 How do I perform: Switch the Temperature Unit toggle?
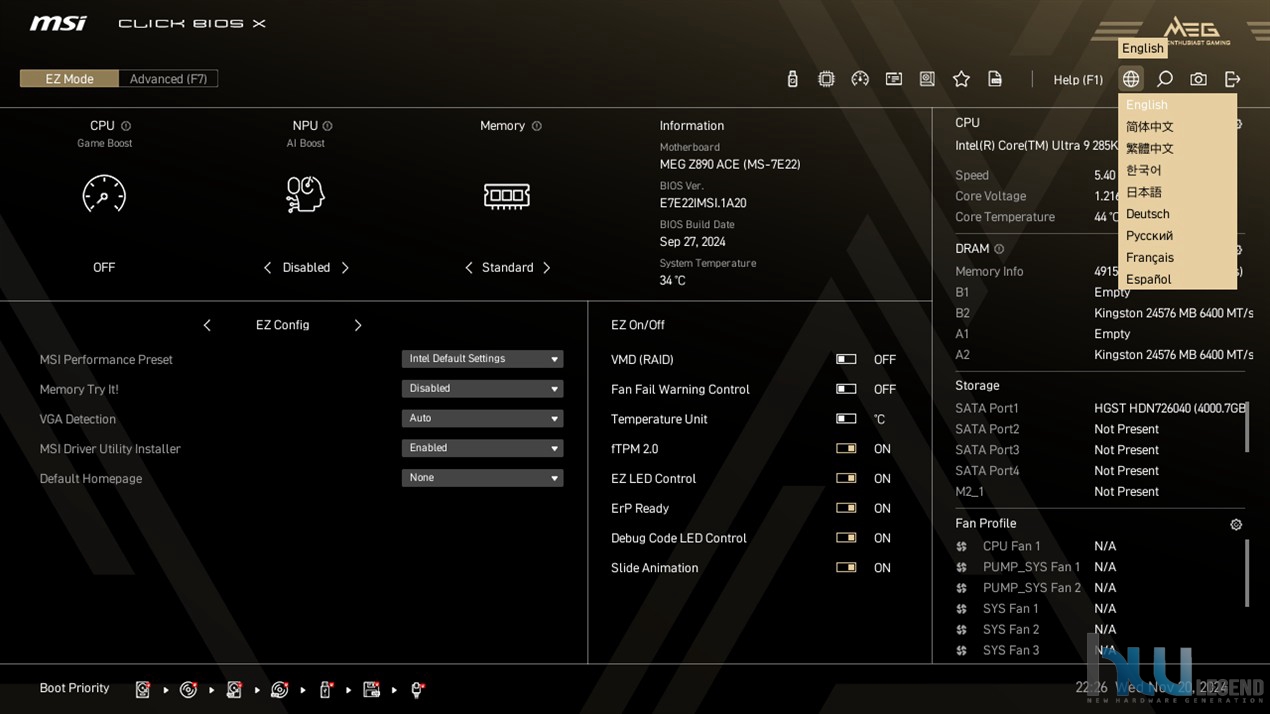point(846,419)
